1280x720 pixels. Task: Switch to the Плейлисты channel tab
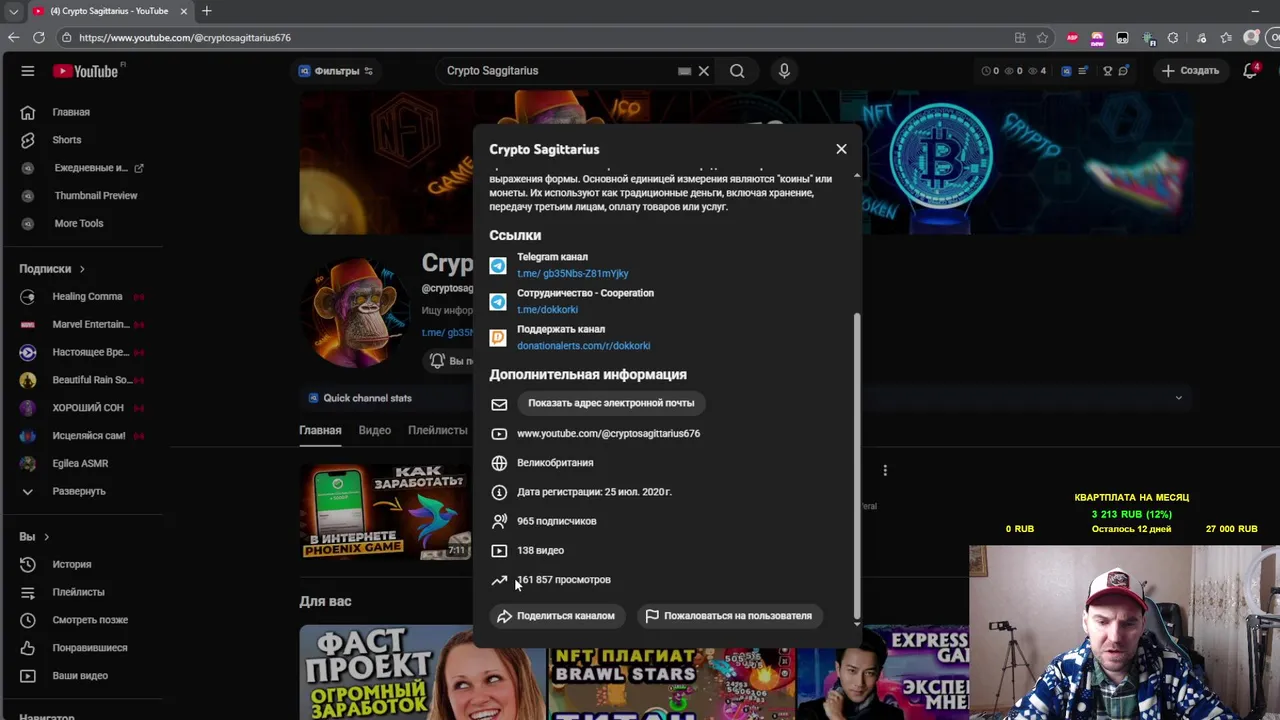[x=438, y=430]
